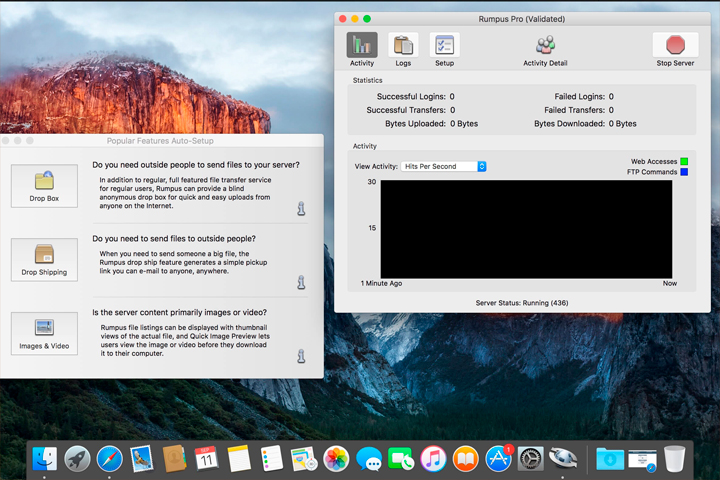Open Photos from the Dock
The height and width of the screenshot is (480, 720).
[336, 458]
